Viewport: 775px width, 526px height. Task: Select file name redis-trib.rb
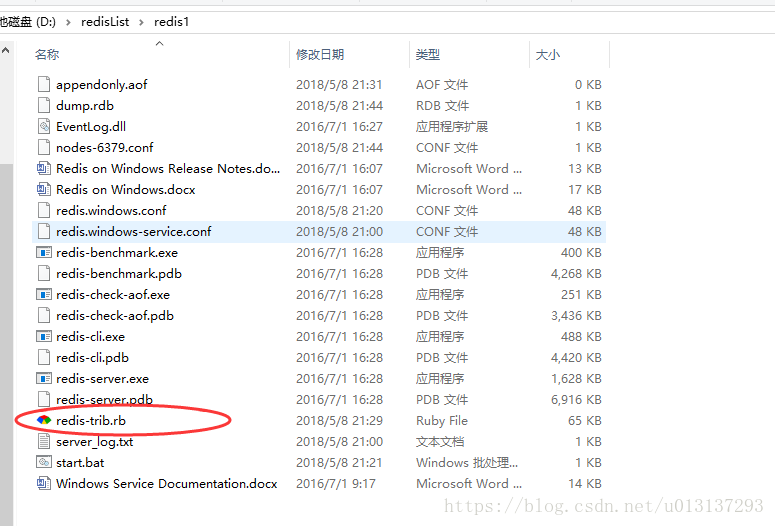click(91, 420)
